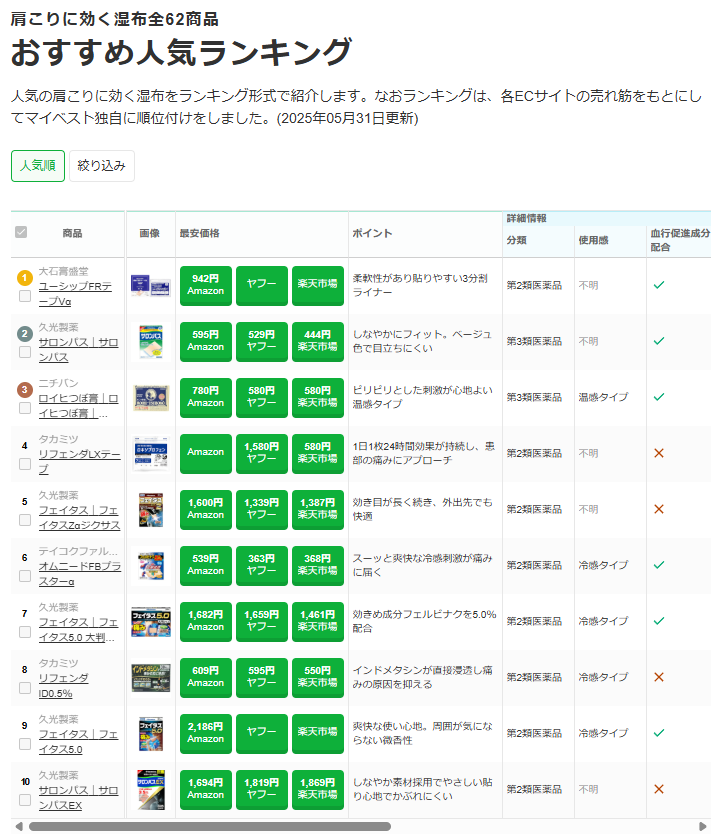Click the 550円 楽天市場 price button
This screenshot has height=840, width=722.
click(x=318, y=678)
